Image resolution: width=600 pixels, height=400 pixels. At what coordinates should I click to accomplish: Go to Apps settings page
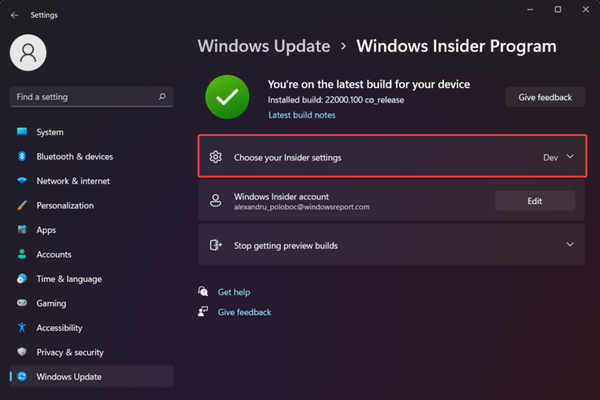click(46, 230)
